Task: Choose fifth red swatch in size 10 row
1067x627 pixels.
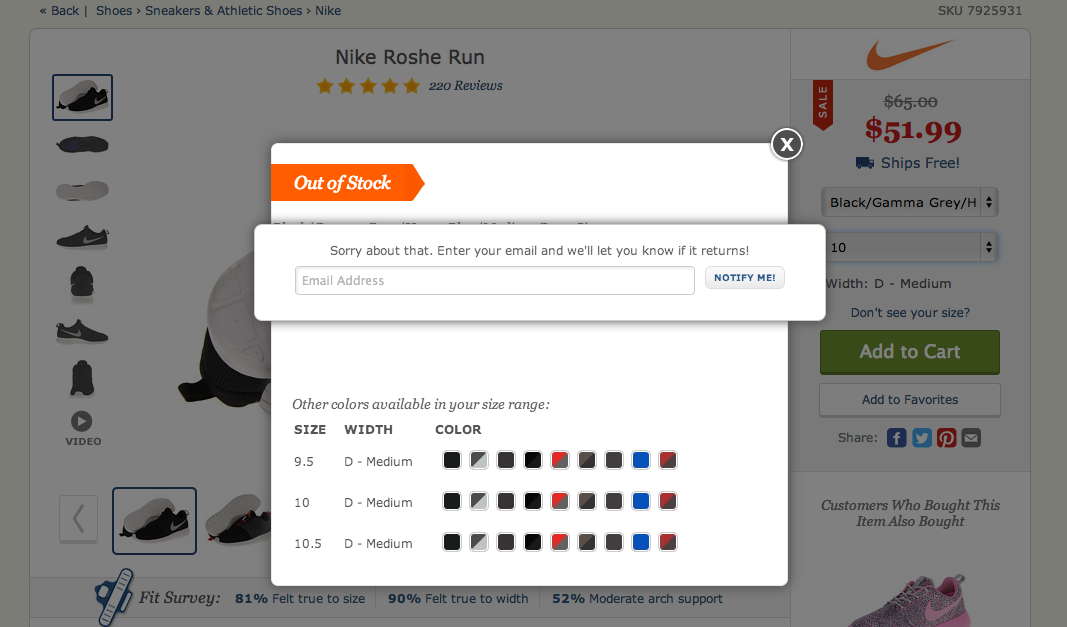Action: pyautogui.click(x=560, y=501)
